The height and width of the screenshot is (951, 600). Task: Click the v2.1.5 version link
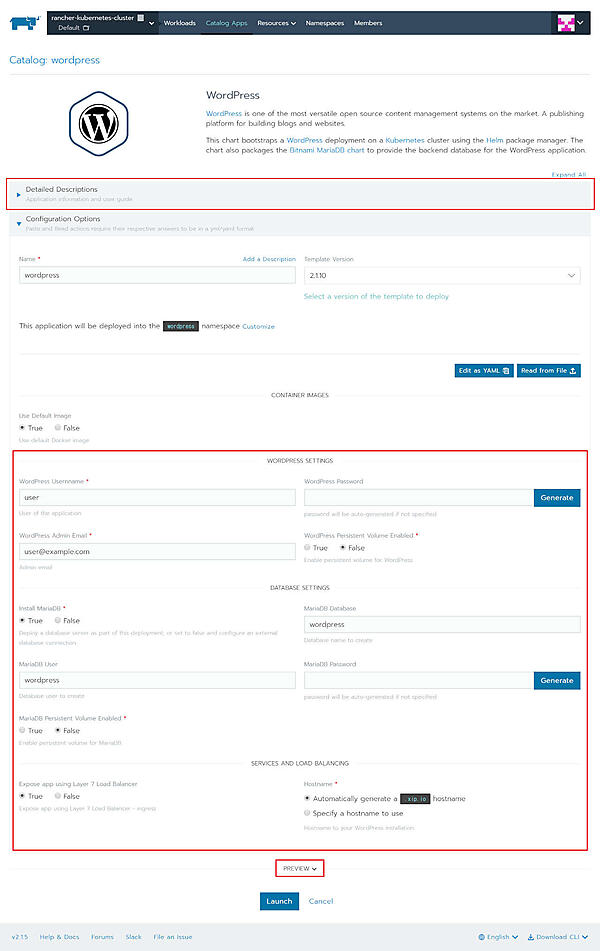tap(20, 937)
